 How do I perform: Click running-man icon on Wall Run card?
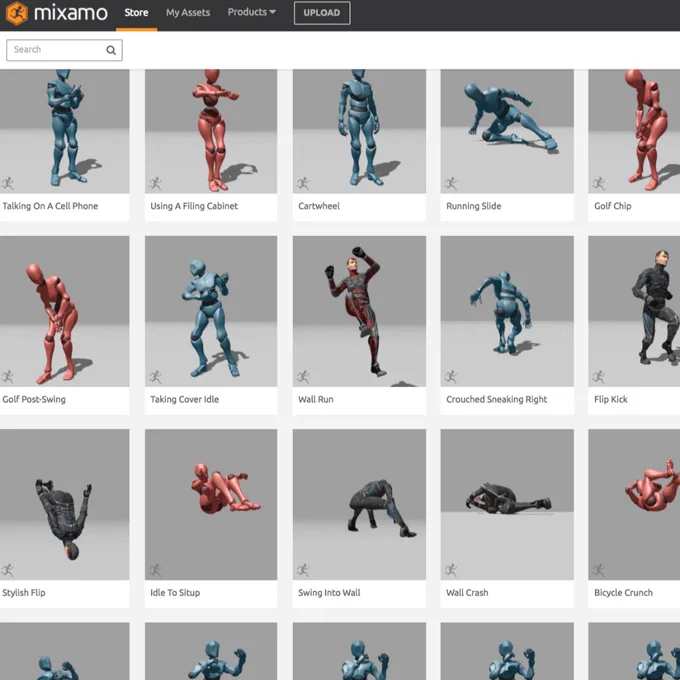coord(303,377)
